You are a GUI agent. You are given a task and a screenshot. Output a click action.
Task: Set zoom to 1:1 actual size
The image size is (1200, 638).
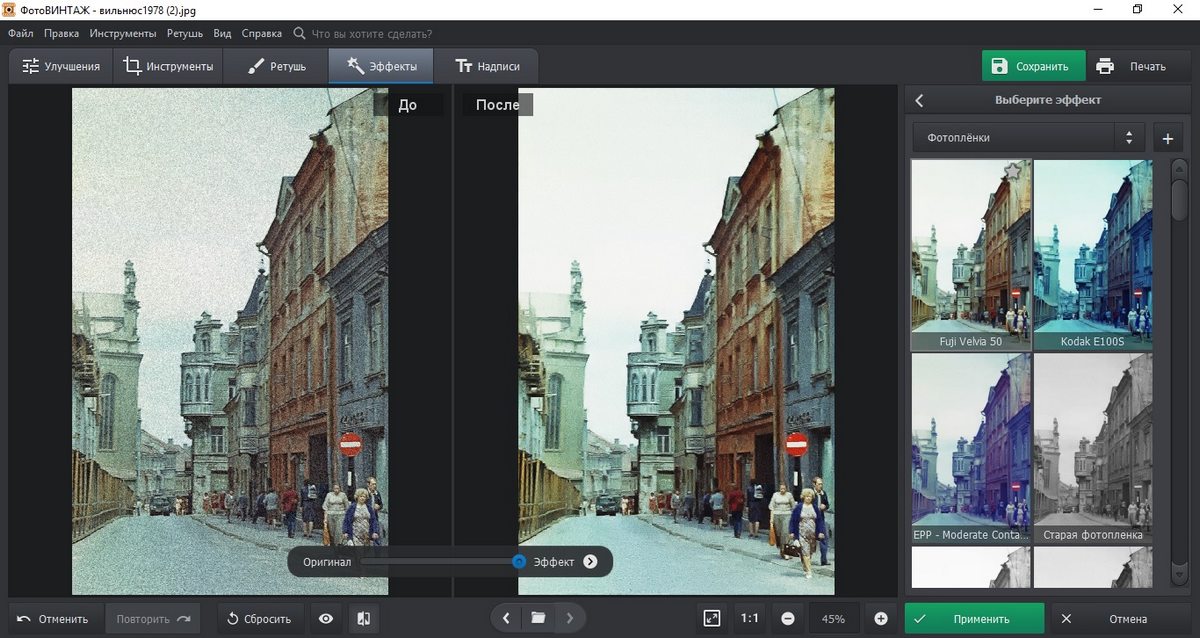coord(749,618)
